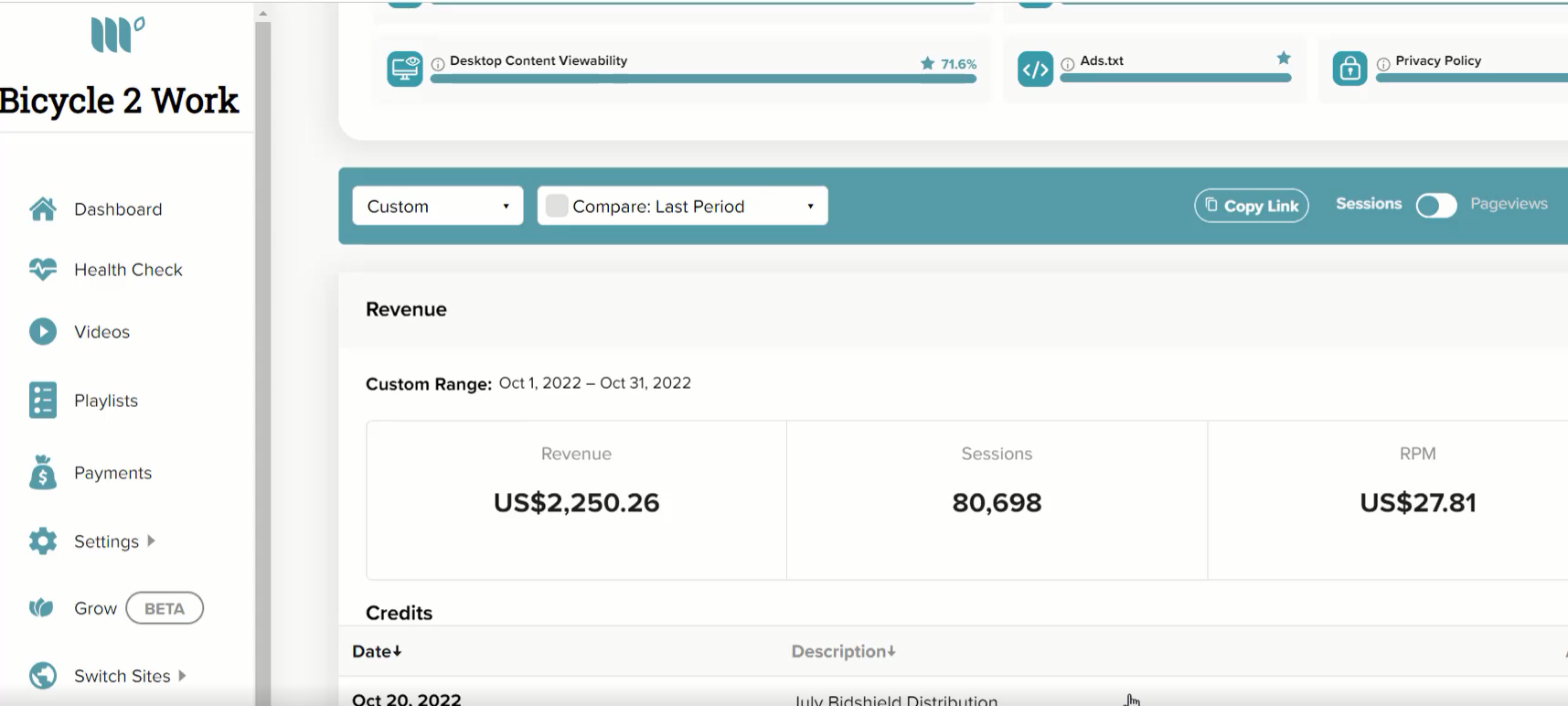Click the info icon beside Desktop Content Viewability
The image size is (1568, 706).
(x=438, y=64)
